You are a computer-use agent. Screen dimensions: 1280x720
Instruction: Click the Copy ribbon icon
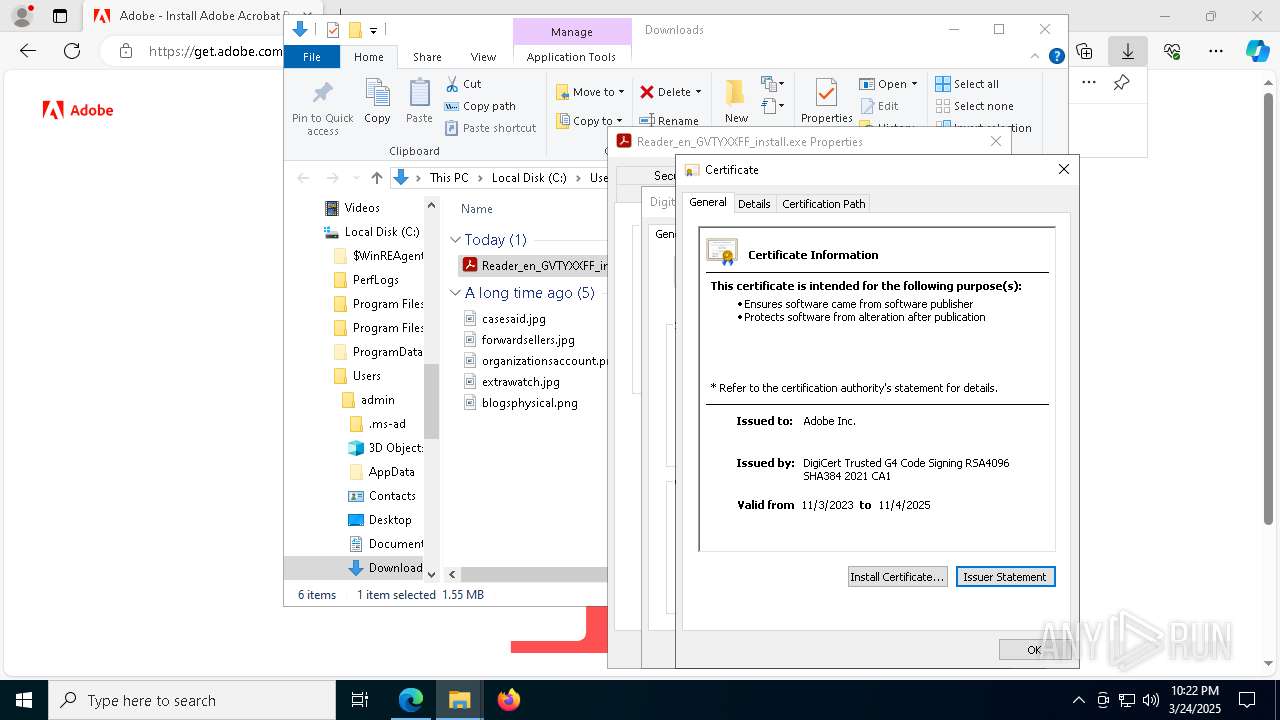(x=377, y=94)
